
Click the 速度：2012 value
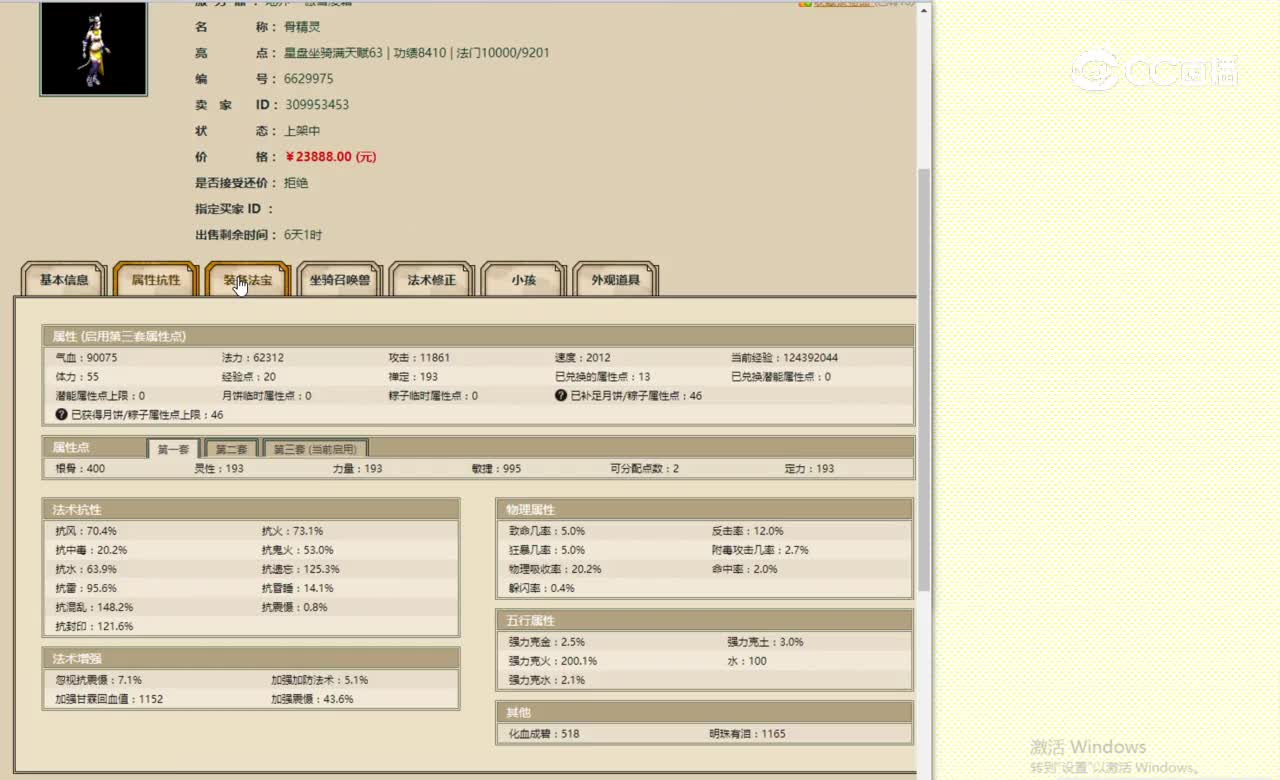click(x=583, y=358)
